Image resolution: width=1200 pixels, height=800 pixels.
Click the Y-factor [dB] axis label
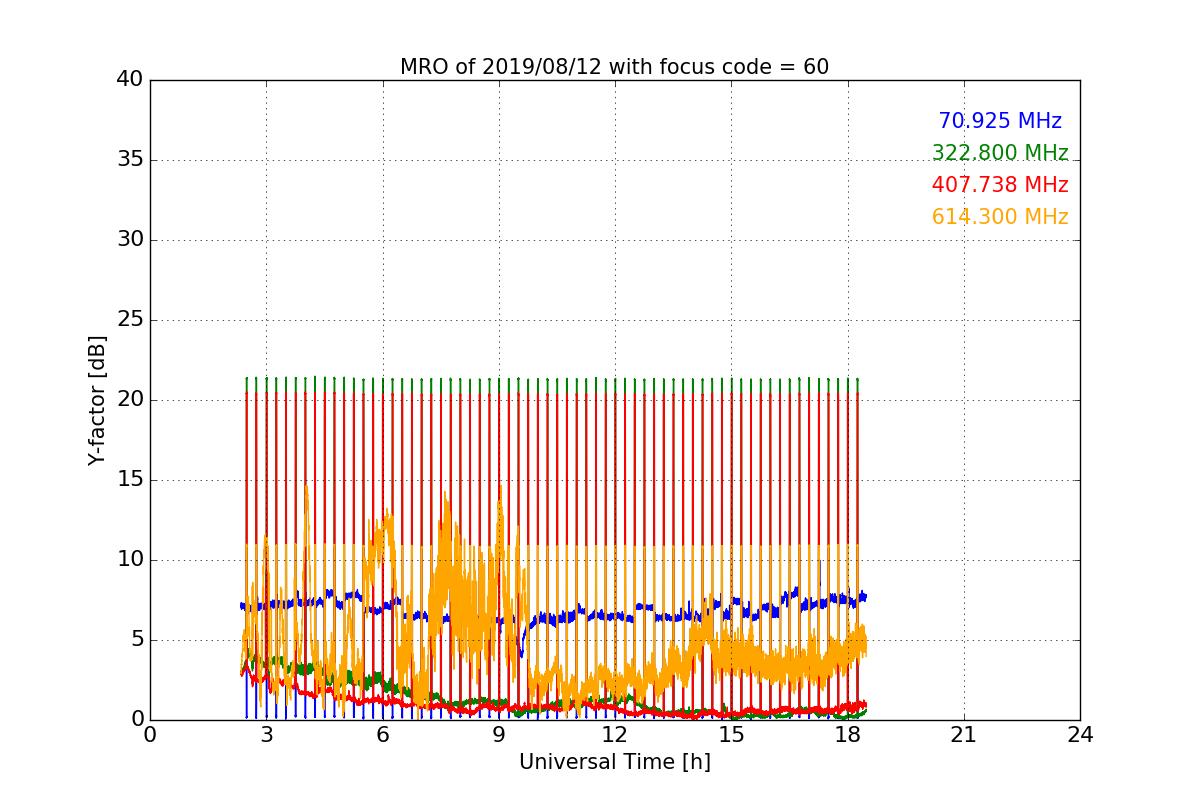pyautogui.click(x=97, y=400)
